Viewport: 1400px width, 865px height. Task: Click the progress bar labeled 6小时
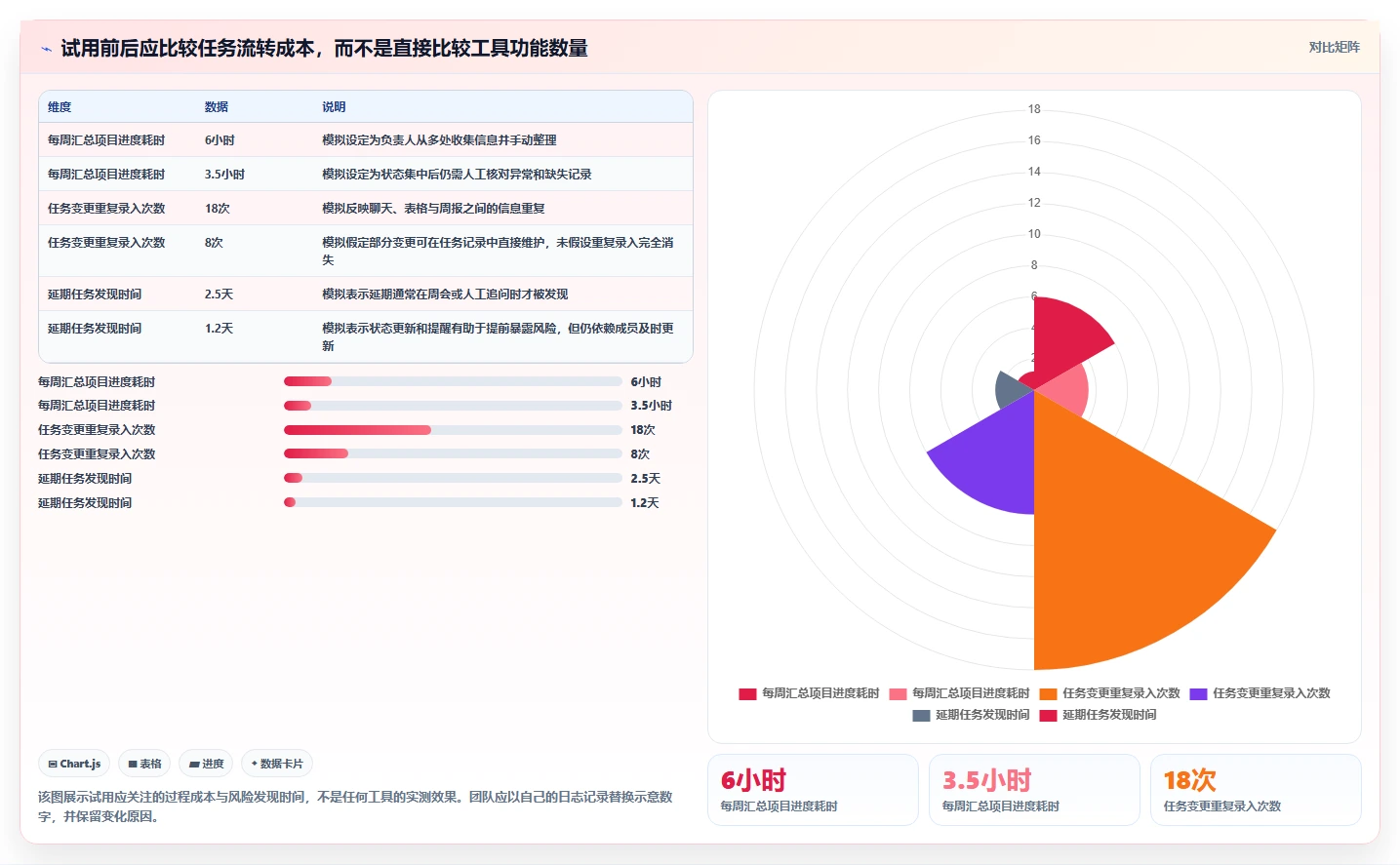coord(453,381)
